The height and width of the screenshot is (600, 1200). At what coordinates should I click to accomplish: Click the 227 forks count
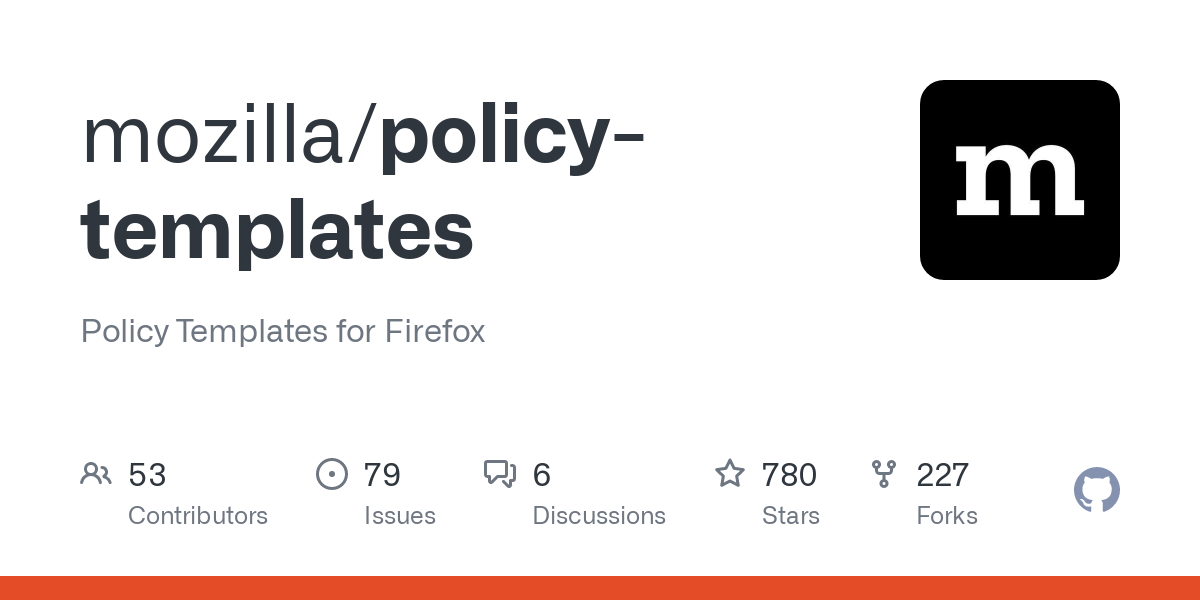coord(942,475)
